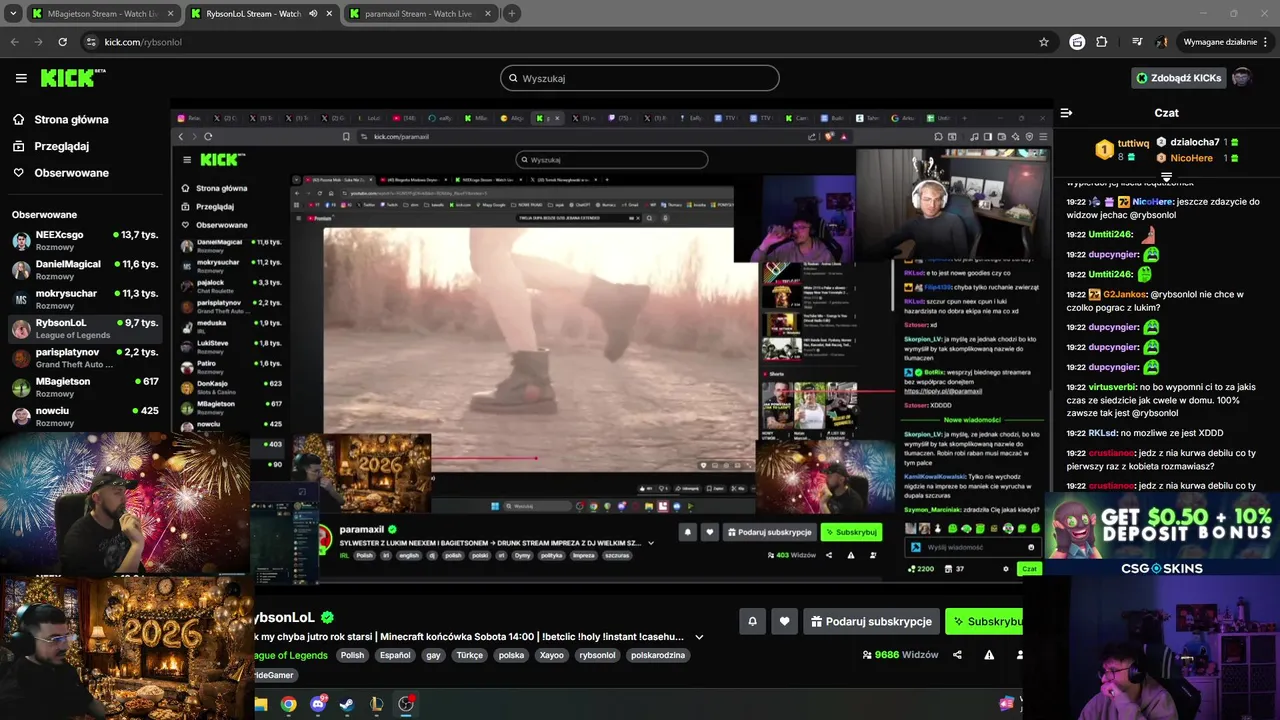
Task: Click the KICK logo
Action: (72, 78)
